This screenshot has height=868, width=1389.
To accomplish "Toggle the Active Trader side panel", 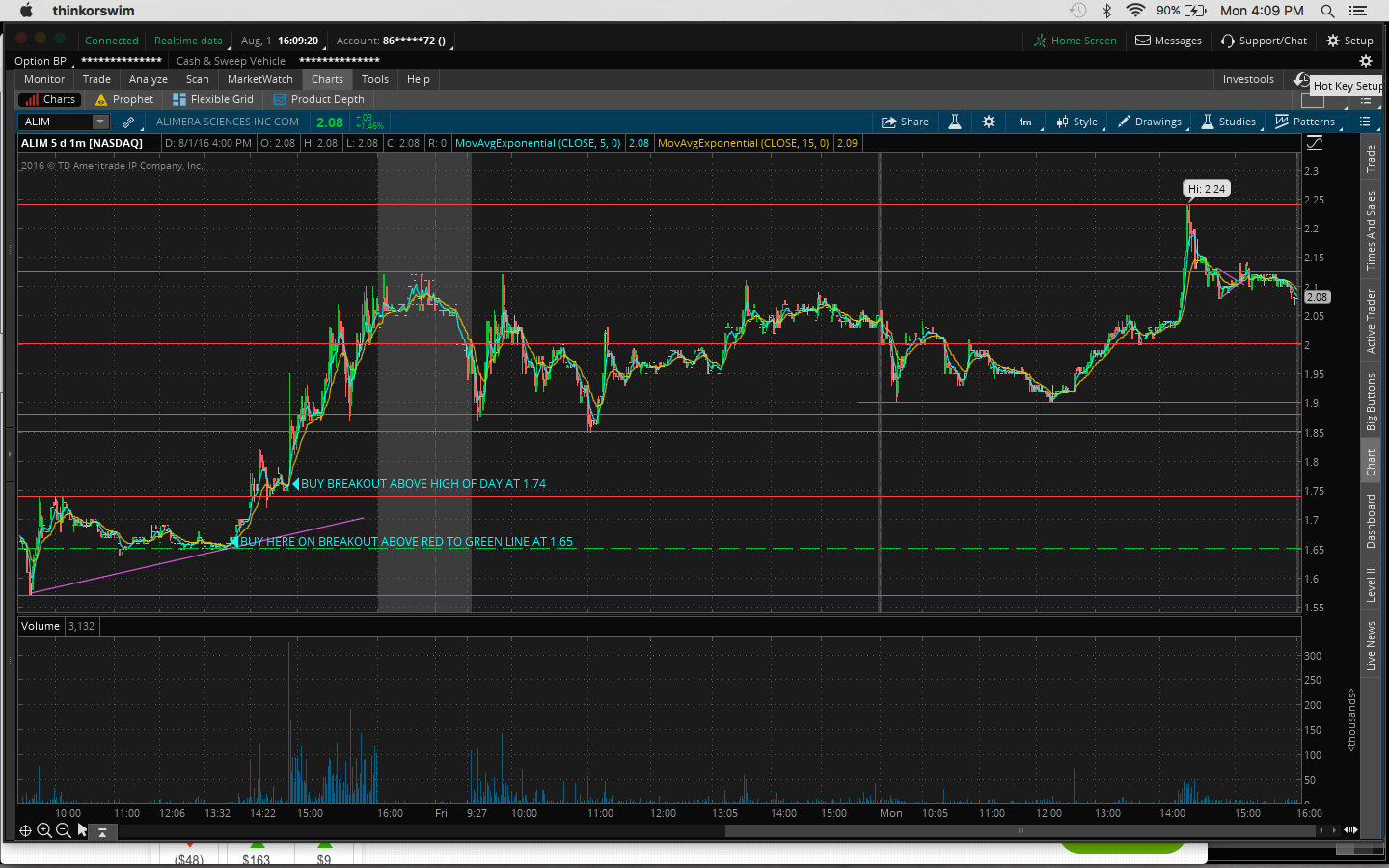I will coord(1371,321).
